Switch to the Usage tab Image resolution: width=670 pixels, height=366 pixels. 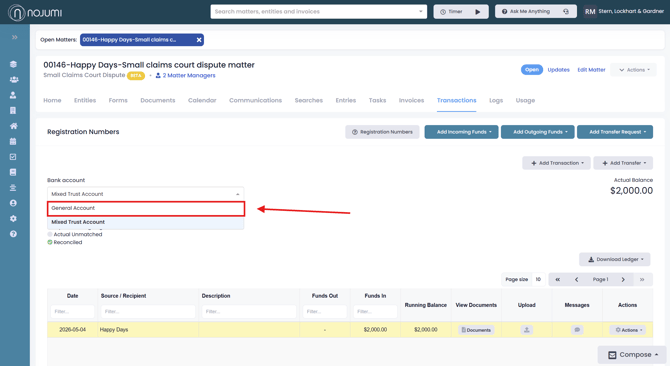[x=525, y=100]
